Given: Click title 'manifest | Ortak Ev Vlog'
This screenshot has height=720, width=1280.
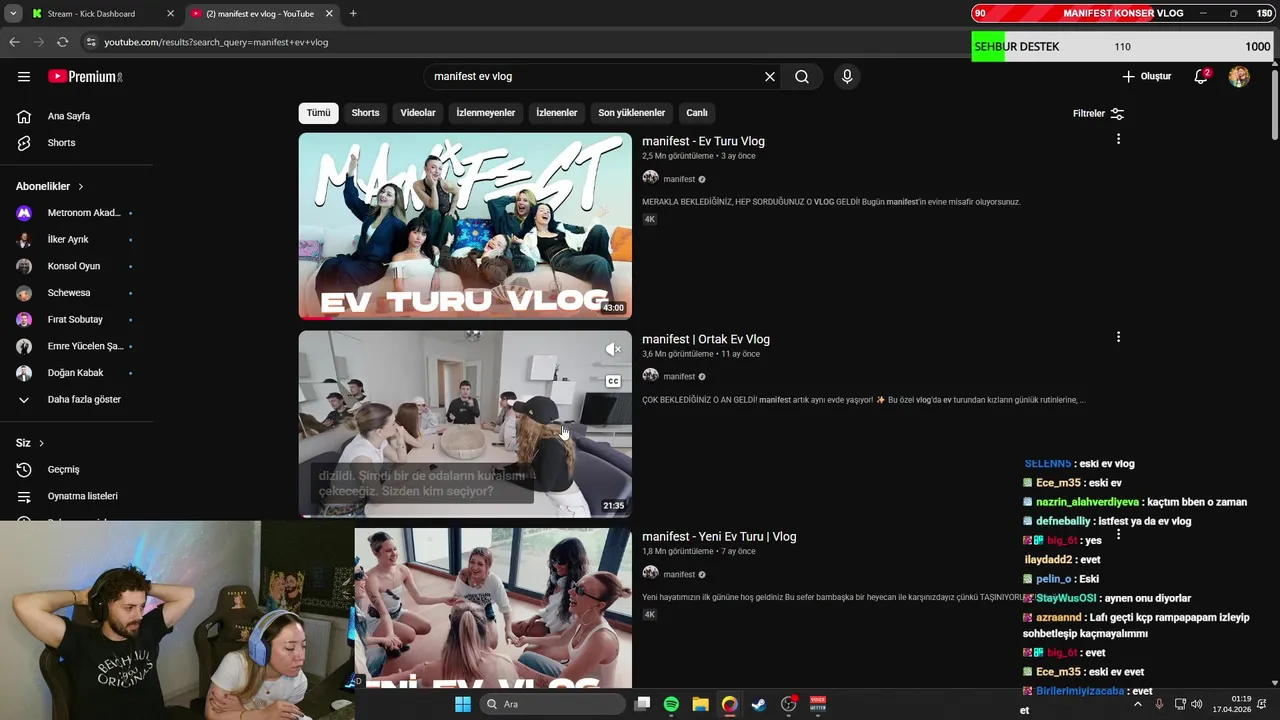Looking at the screenshot, I should (x=706, y=339).
